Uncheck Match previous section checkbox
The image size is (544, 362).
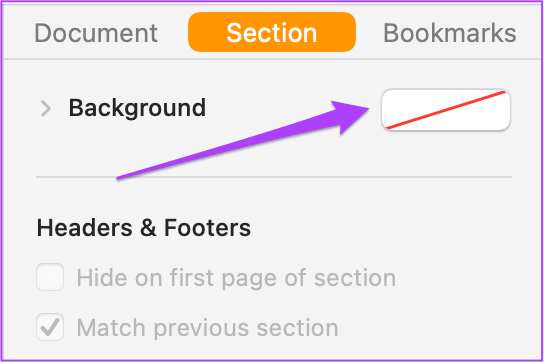tap(50, 327)
